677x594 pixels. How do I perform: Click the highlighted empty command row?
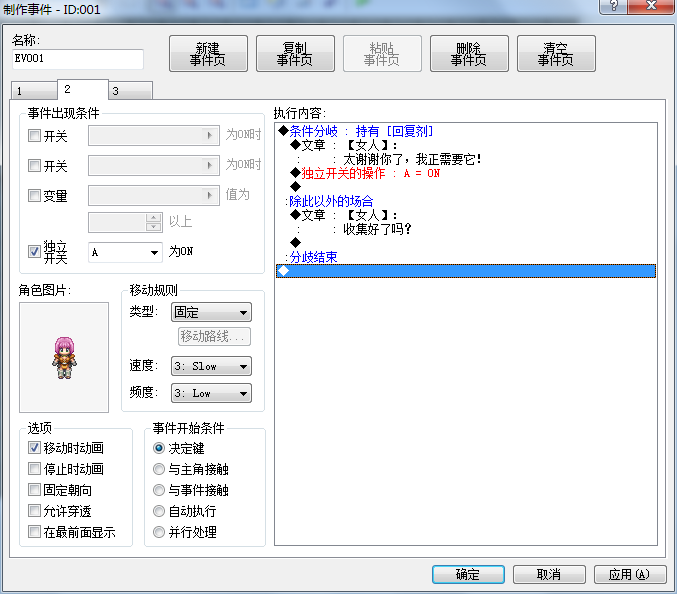(465, 271)
